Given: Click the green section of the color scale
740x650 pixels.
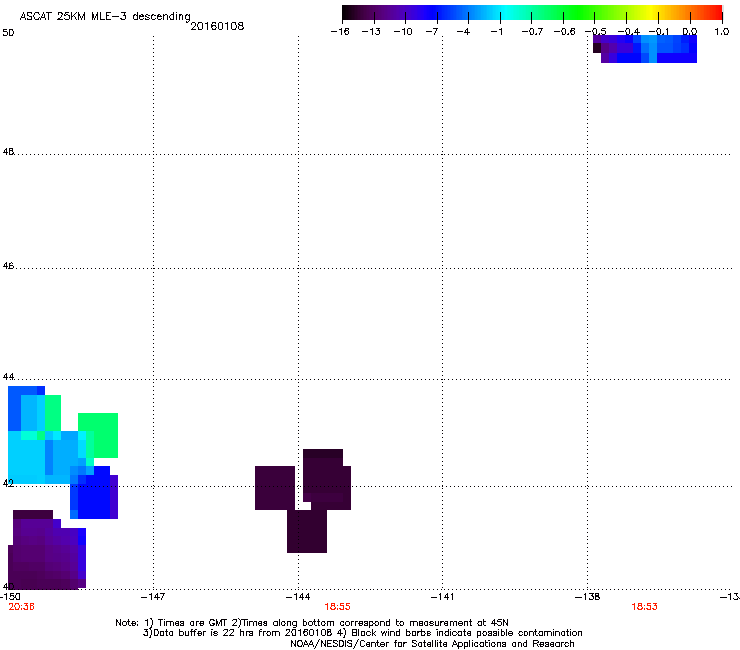Looking at the screenshot, I should (x=578, y=13).
